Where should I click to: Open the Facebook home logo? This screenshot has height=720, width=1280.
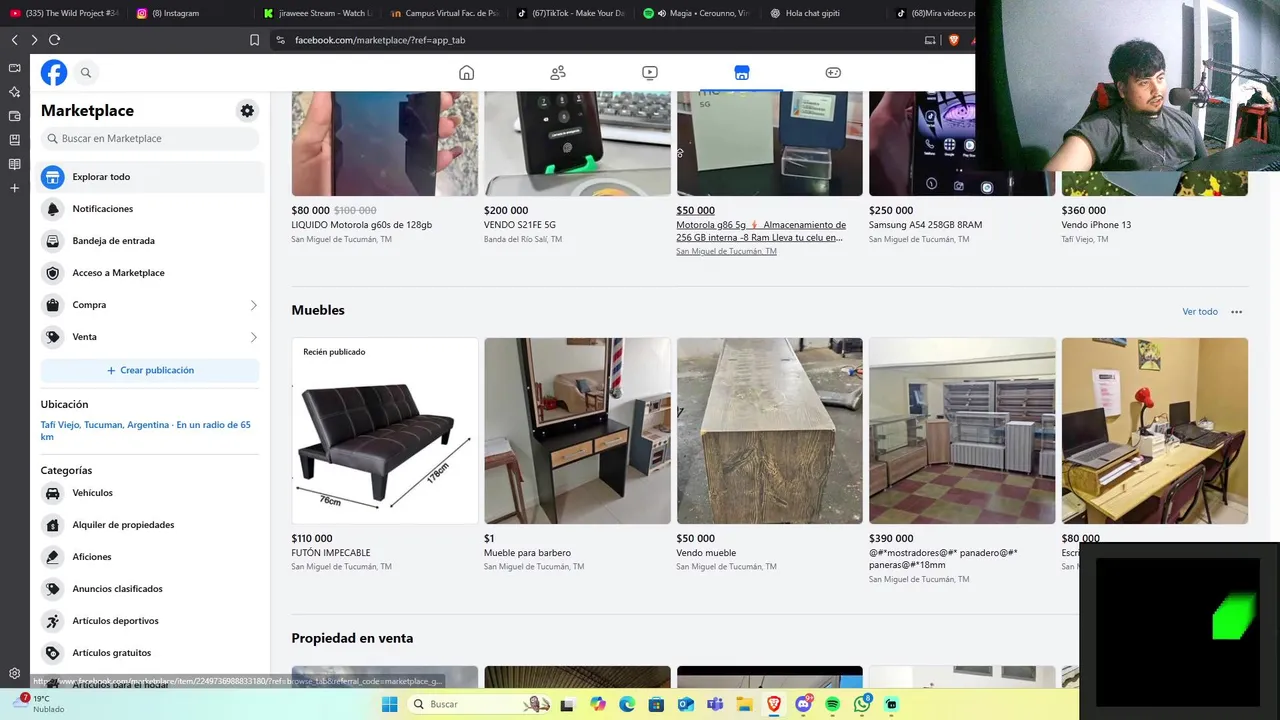[54, 72]
